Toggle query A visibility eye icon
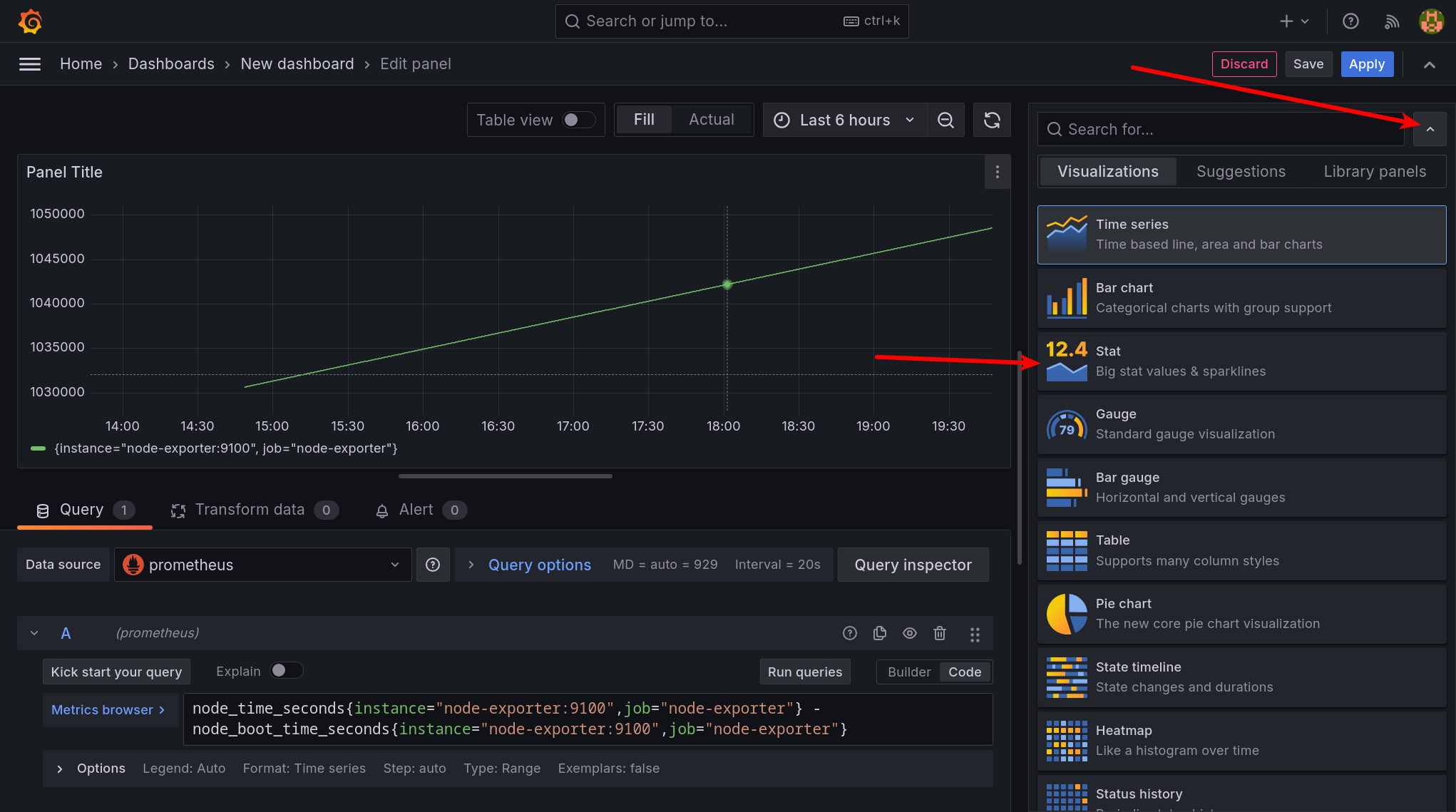 point(910,633)
